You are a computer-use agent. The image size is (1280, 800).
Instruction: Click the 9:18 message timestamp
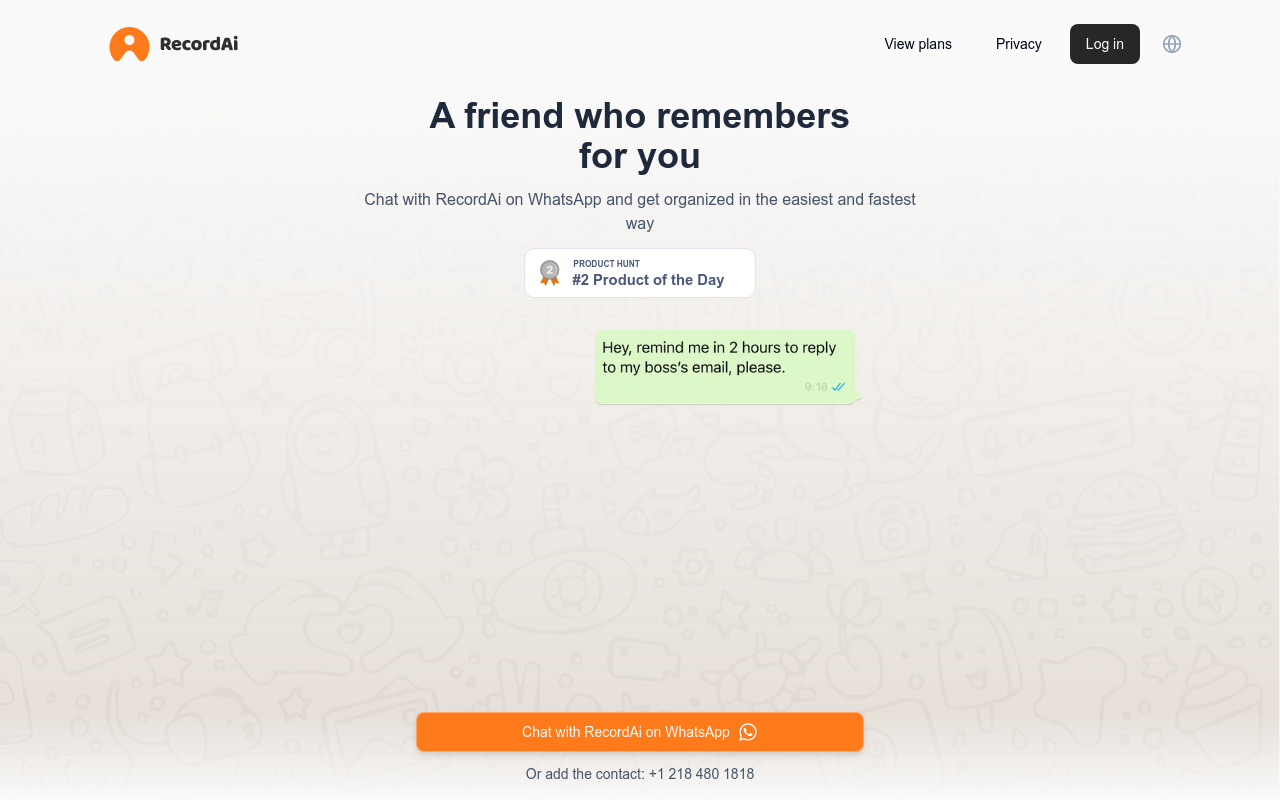[x=816, y=387]
